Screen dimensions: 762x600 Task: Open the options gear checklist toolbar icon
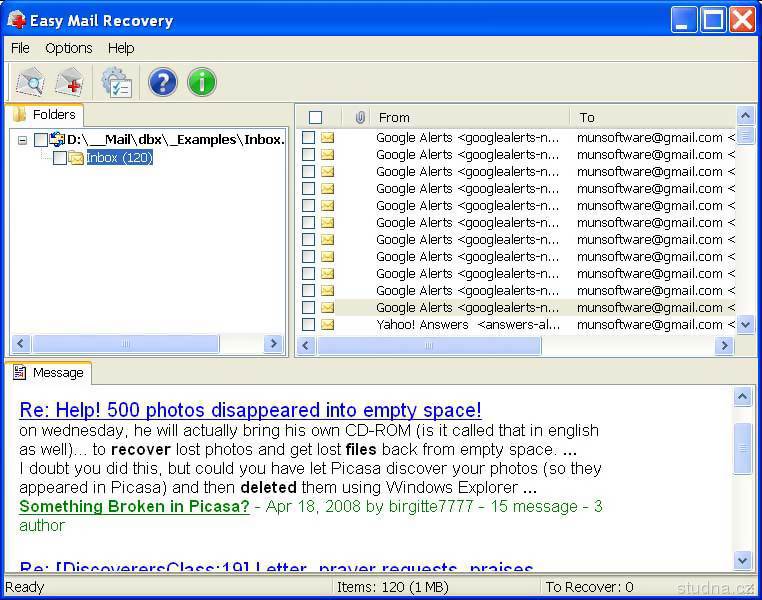[116, 82]
